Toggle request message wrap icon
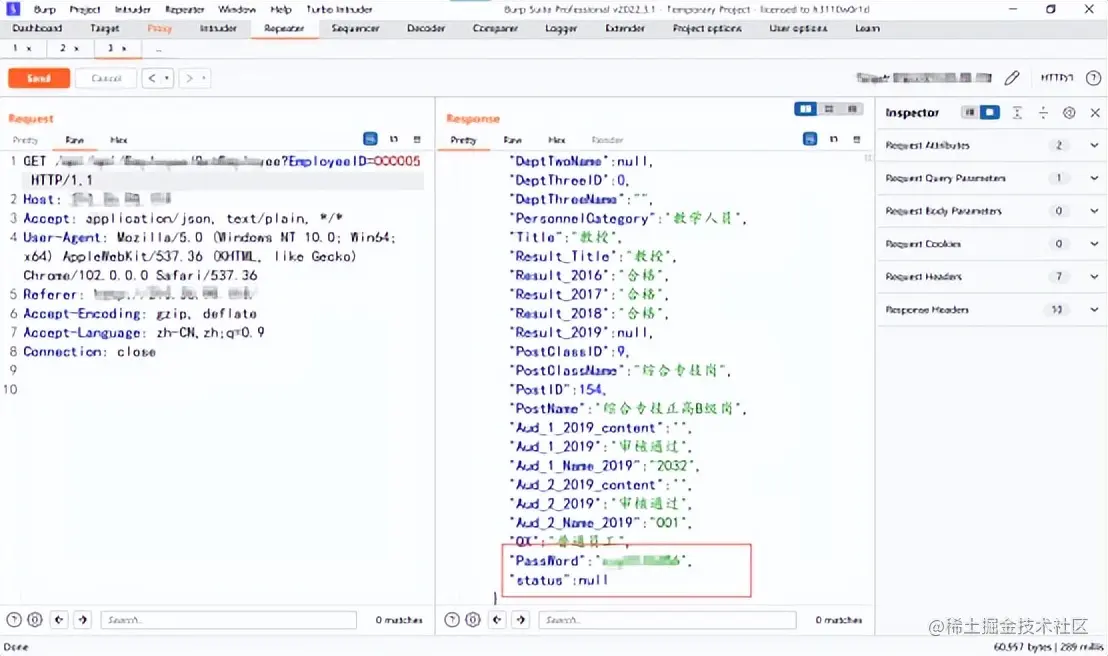Viewport: 1108px width, 656px height. pyautogui.click(x=370, y=139)
